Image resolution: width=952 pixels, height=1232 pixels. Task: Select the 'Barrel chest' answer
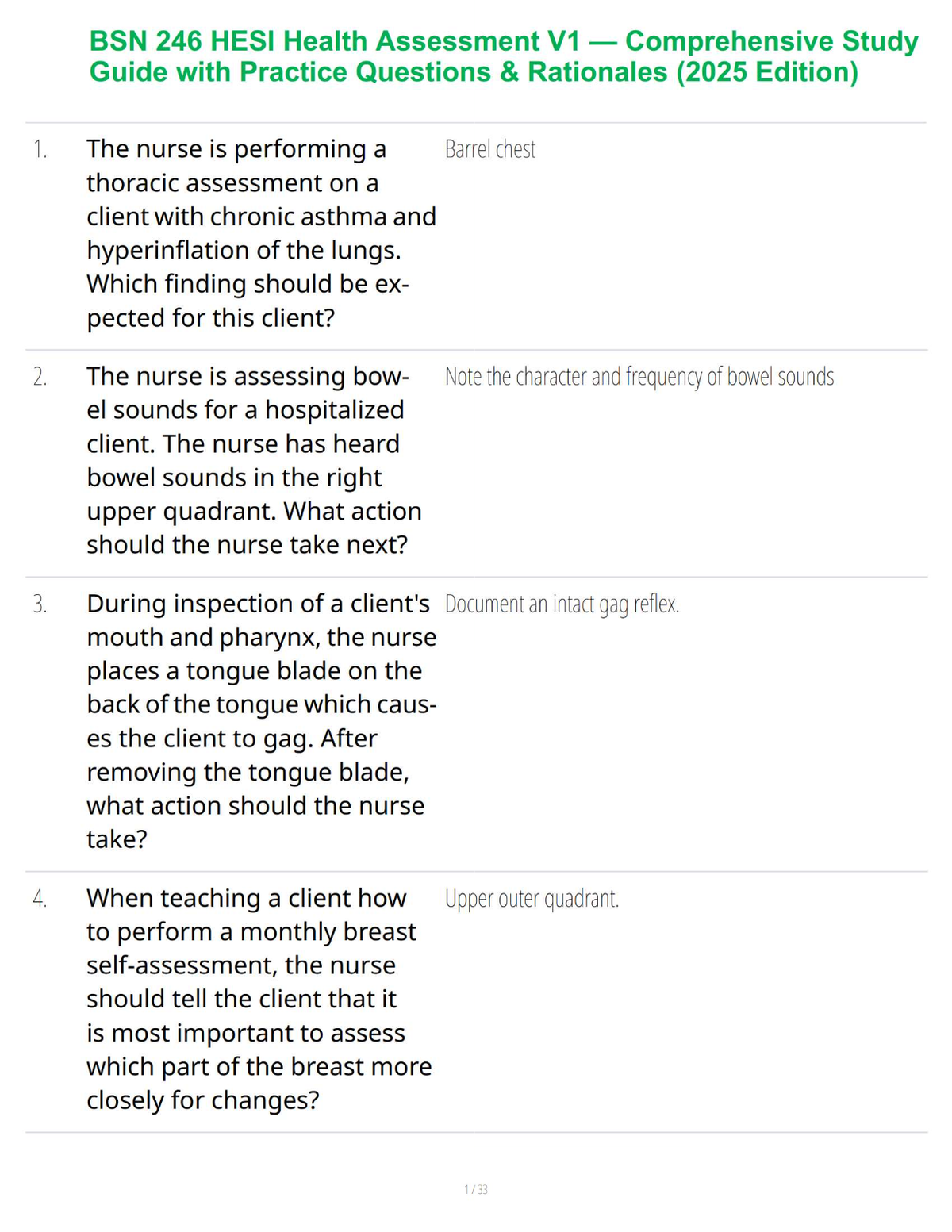pos(490,149)
